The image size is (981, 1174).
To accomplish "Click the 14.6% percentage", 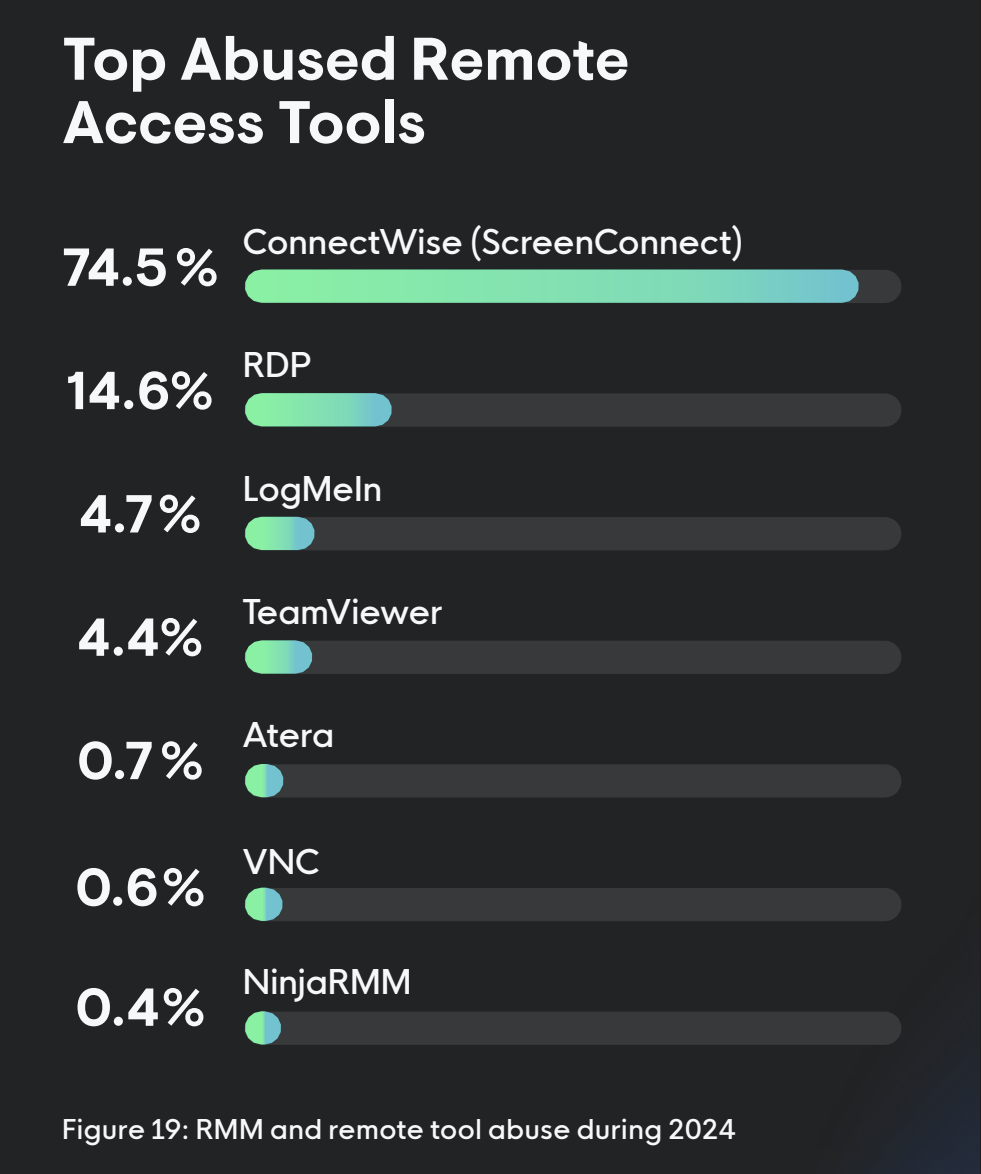I will 140,391.
